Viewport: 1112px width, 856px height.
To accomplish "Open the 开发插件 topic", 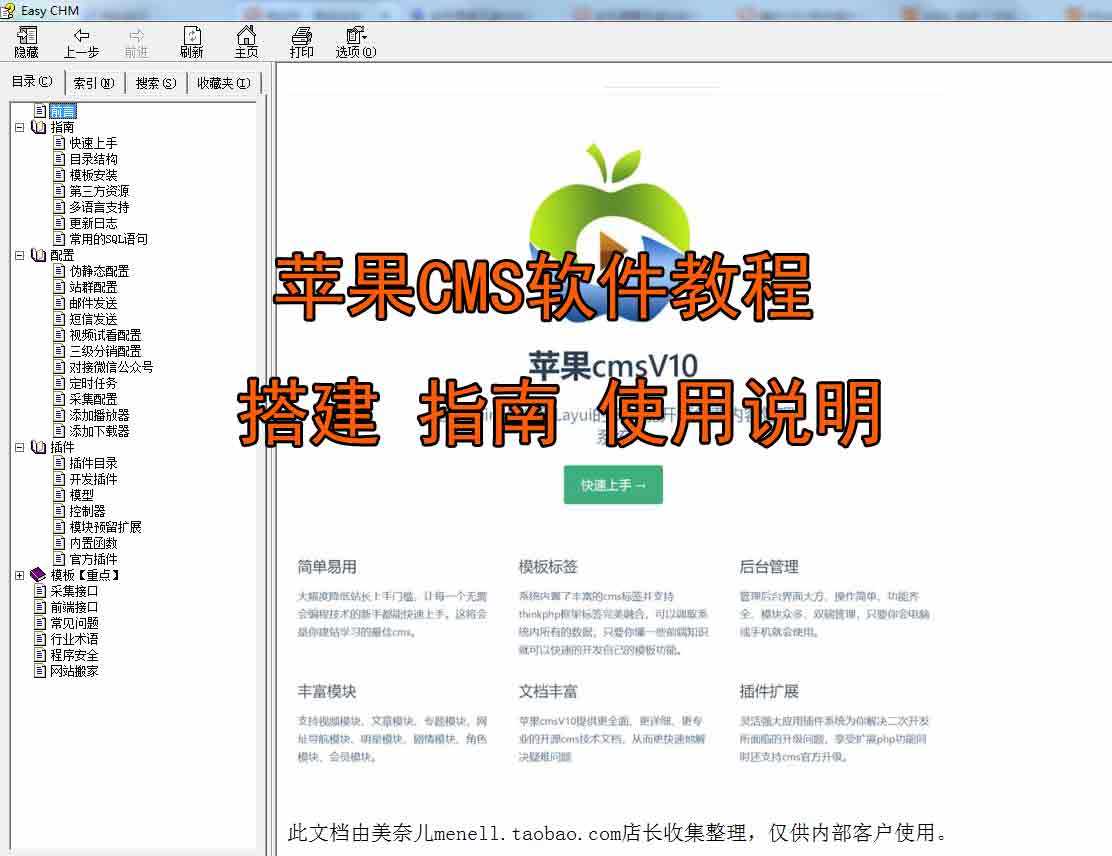I will pos(94,479).
